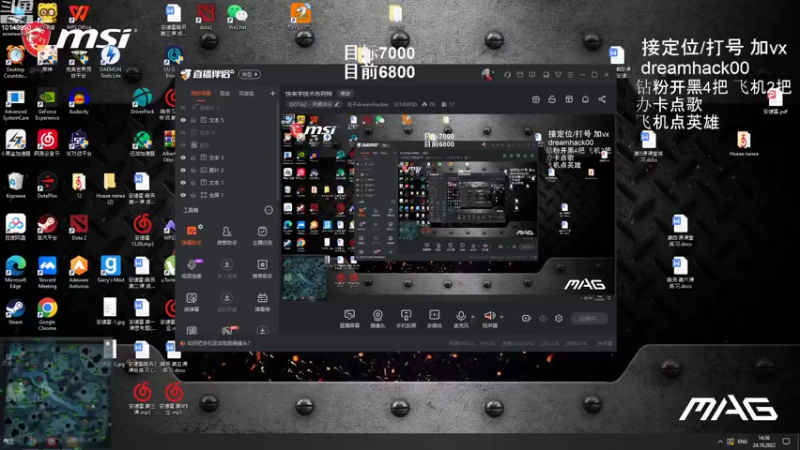Select the 全屏 1 layer row
This screenshot has height=450, width=800.
228,195
